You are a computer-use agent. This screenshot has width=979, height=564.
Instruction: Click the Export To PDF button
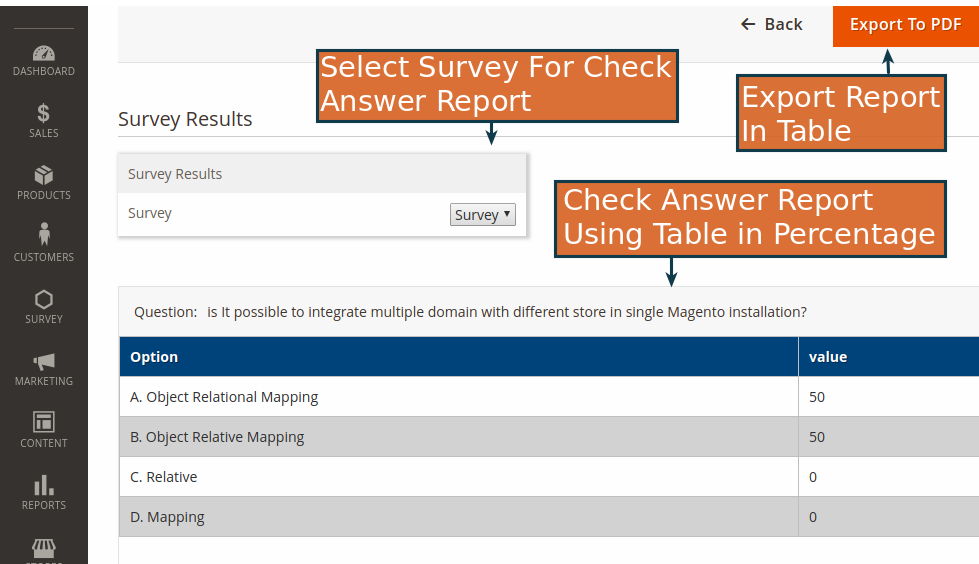(906, 26)
